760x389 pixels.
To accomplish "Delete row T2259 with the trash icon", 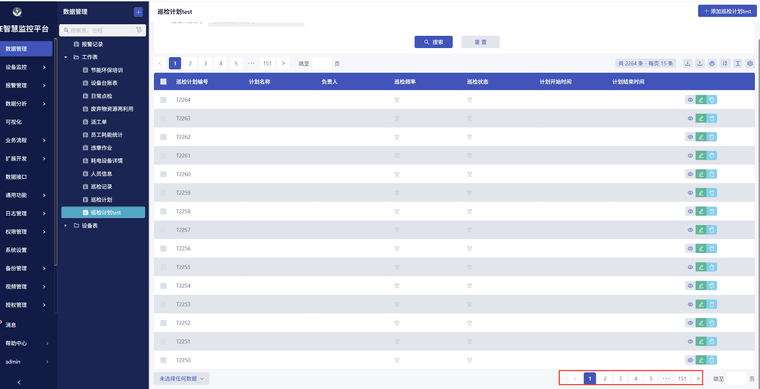I will (x=712, y=193).
